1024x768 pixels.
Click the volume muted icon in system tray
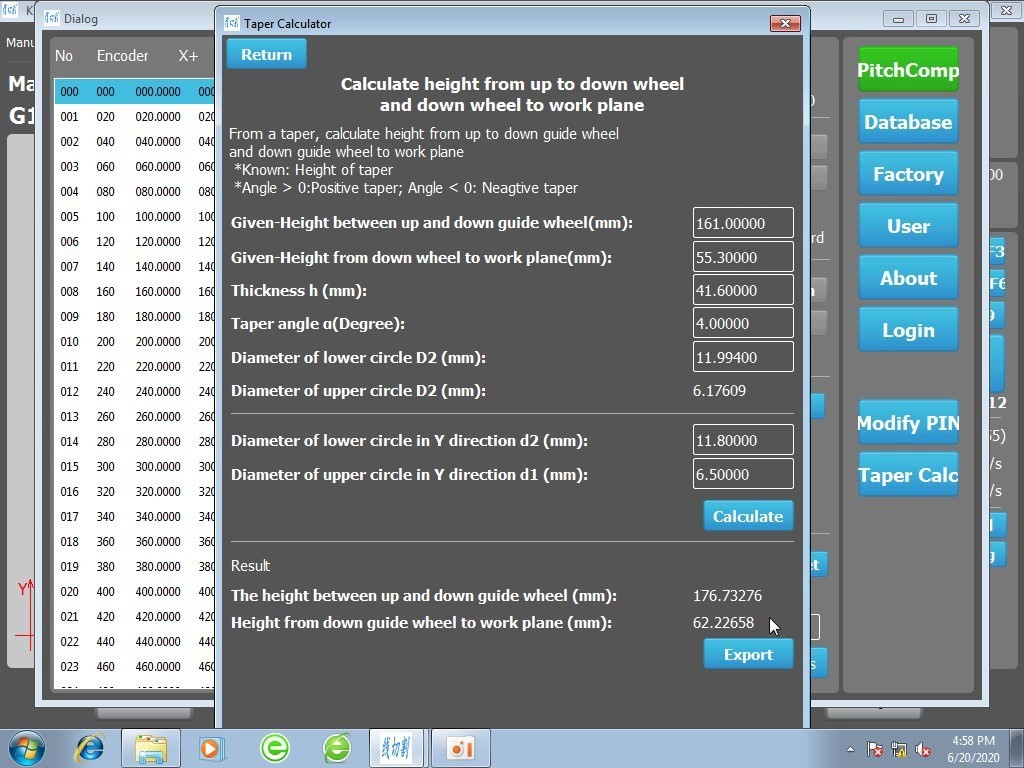[924, 749]
